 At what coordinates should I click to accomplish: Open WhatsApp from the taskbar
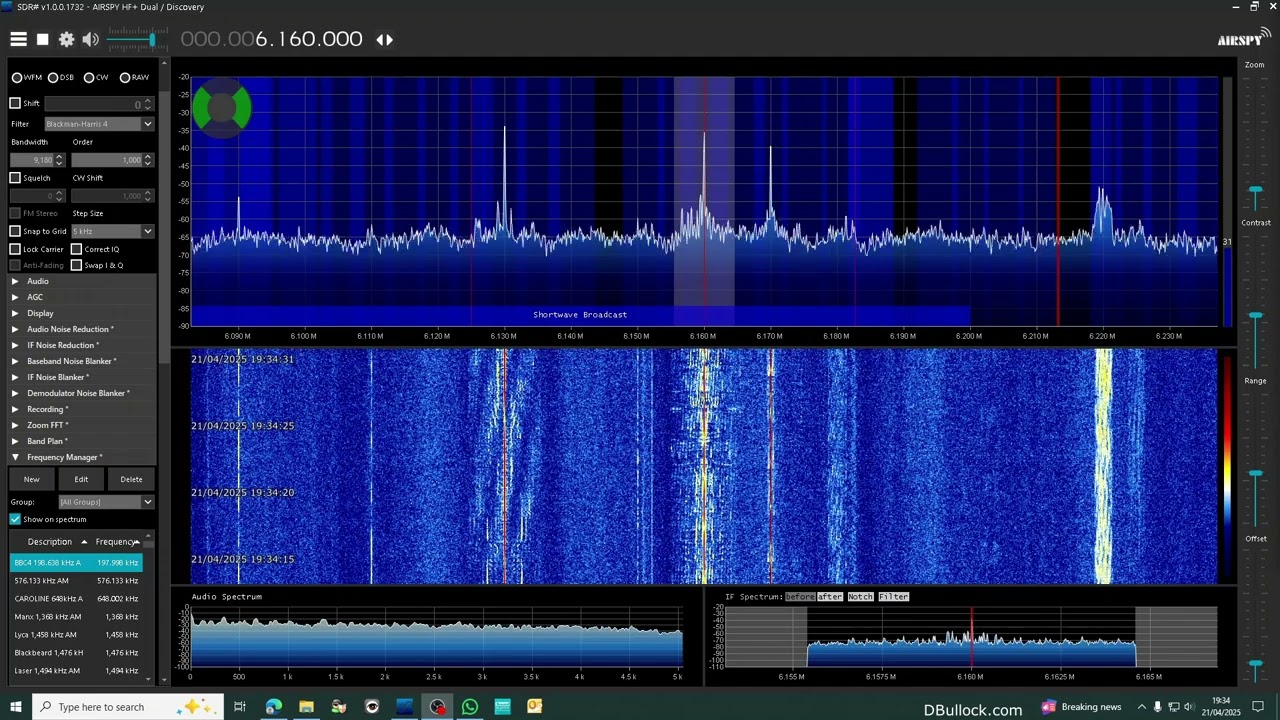(x=469, y=707)
